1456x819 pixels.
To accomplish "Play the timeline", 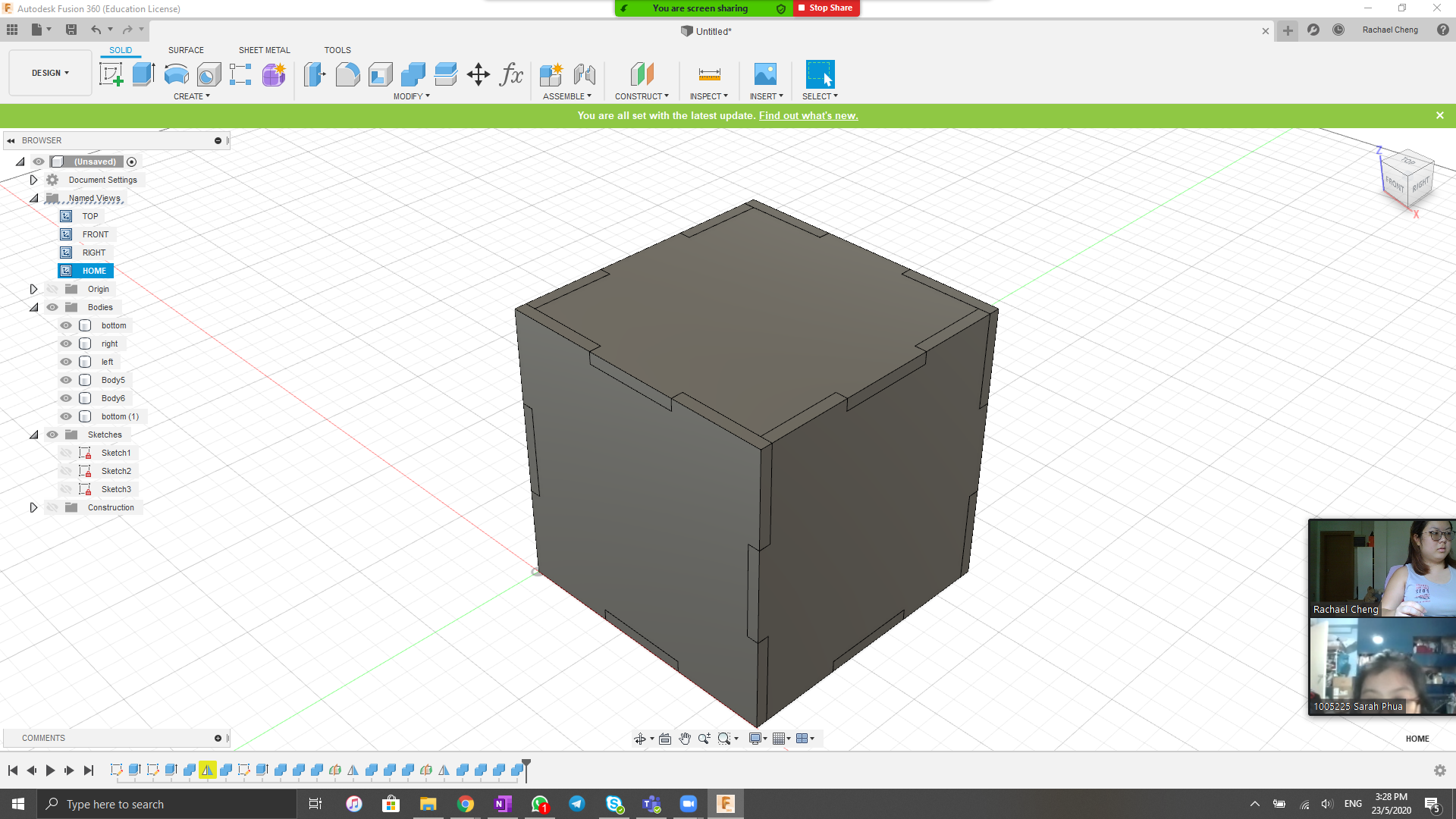I will (x=51, y=770).
